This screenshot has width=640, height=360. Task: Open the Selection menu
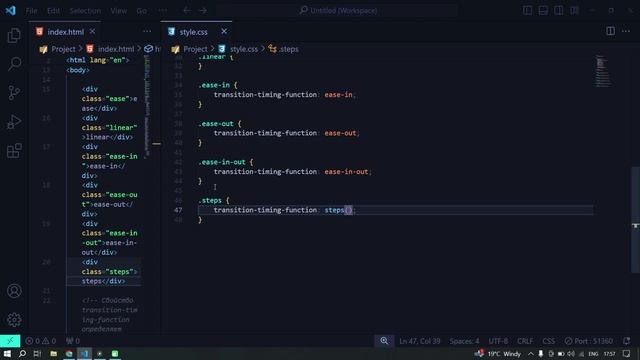click(x=85, y=11)
